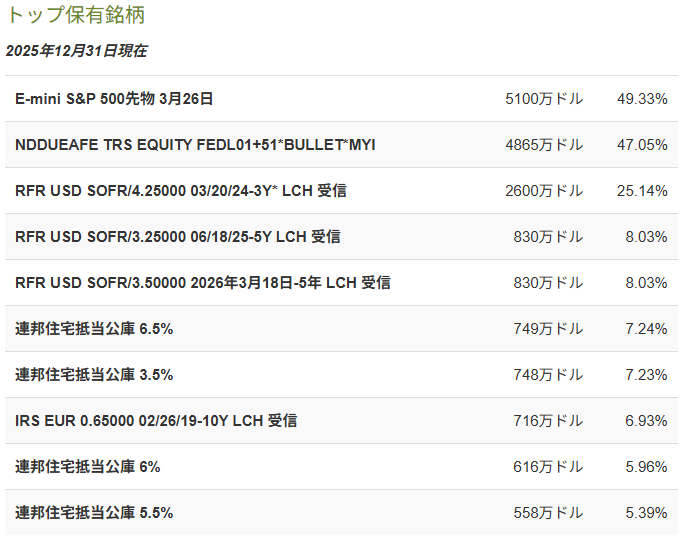Click the 2025年12月31日現在 date text

click(76, 51)
